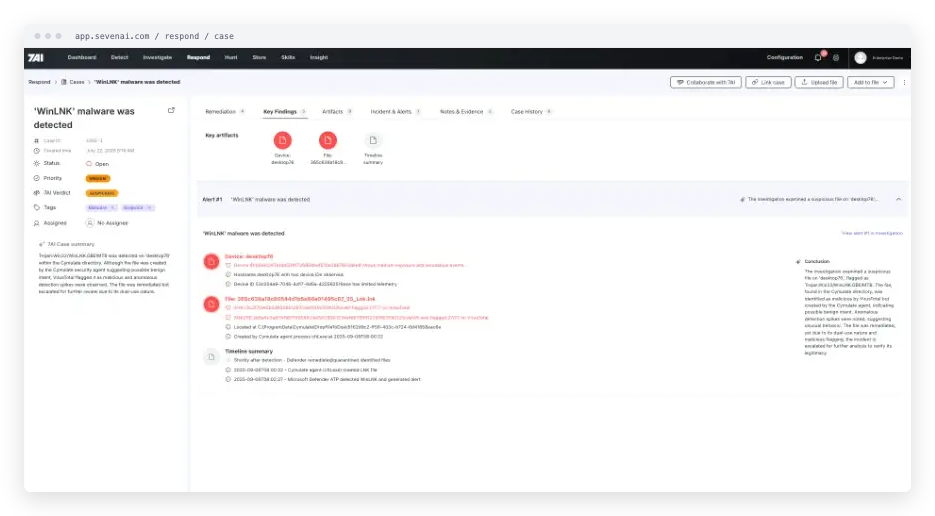Image resolution: width=935 pixels, height=516 pixels.
Task: Open Configuration in the top bar
Action: pos(785,58)
